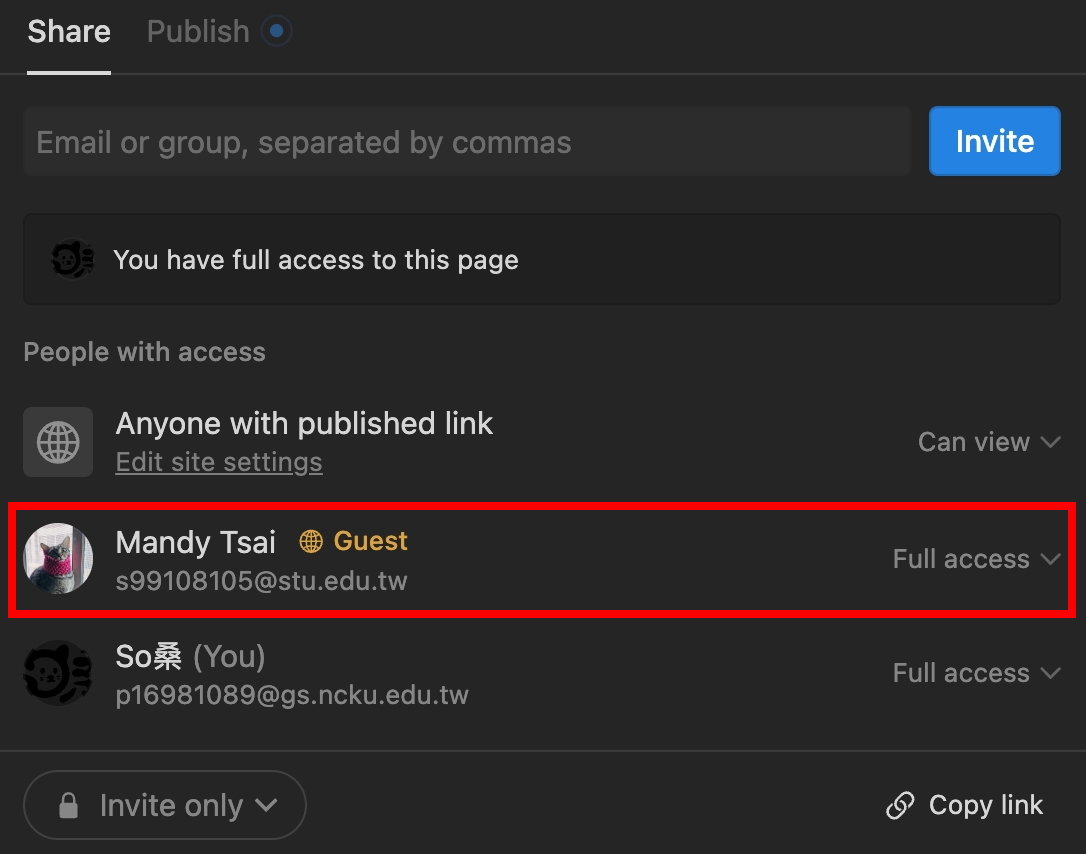Click the blue dot indicator next to Publish

coord(277,31)
